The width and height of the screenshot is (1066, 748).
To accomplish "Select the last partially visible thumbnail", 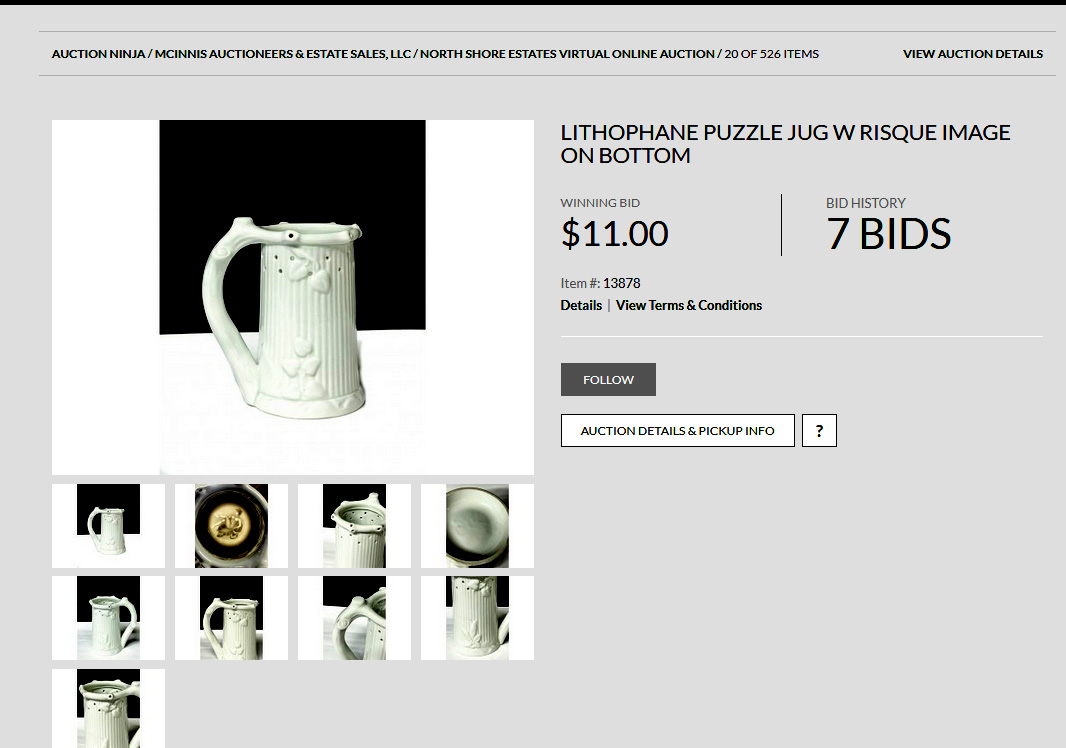I will (x=108, y=709).
